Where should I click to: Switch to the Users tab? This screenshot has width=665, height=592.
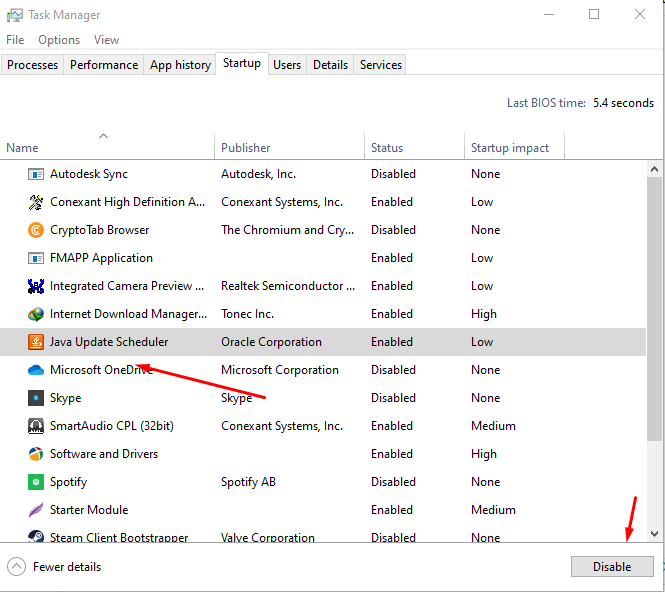coord(287,65)
